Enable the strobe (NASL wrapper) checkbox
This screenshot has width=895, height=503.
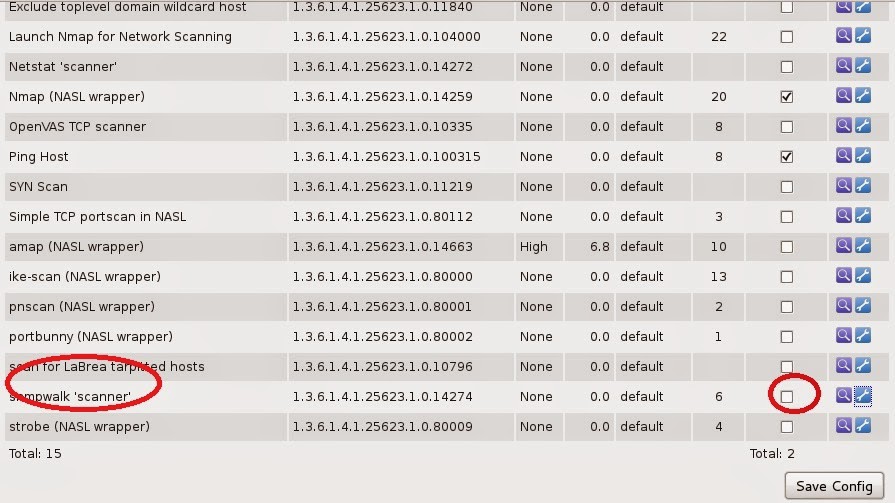pyautogui.click(x=787, y=427)
